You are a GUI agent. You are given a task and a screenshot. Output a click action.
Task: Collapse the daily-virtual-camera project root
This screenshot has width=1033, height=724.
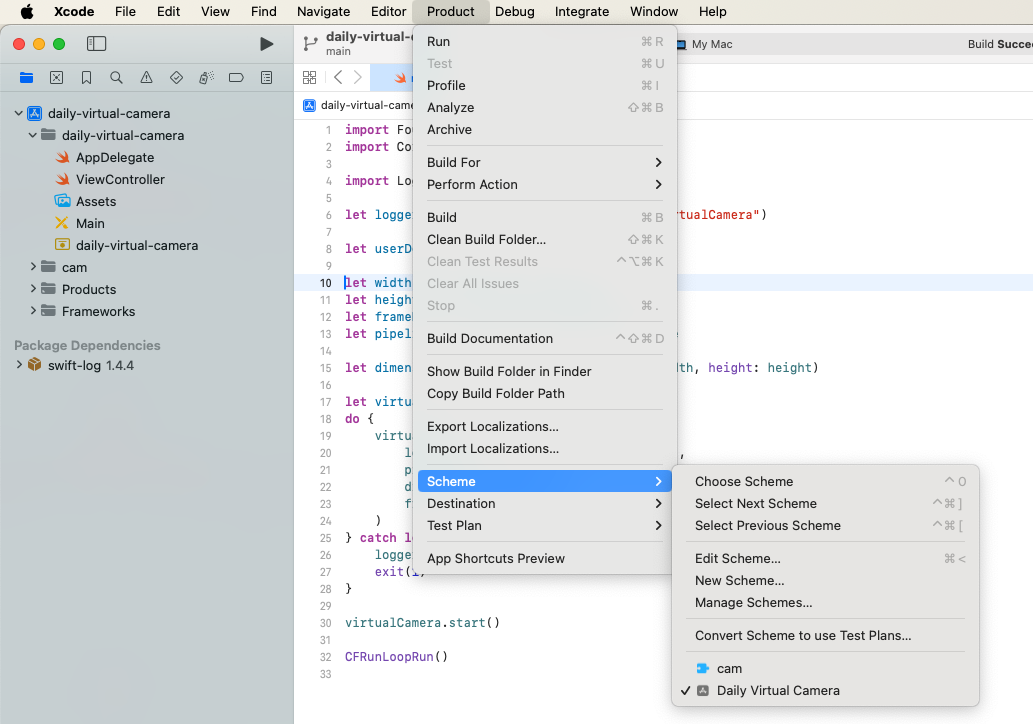click(x=18, y=113)
